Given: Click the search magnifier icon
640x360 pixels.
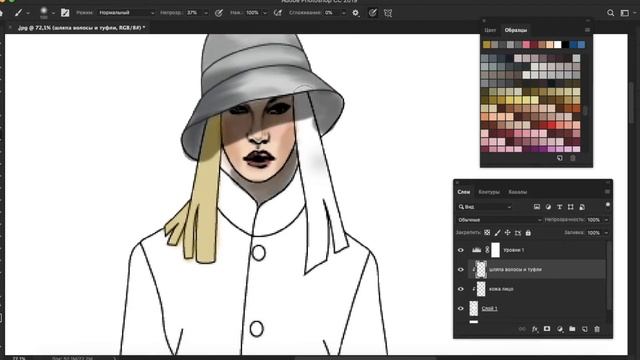Looking at the screenshot, I should 610,13.
